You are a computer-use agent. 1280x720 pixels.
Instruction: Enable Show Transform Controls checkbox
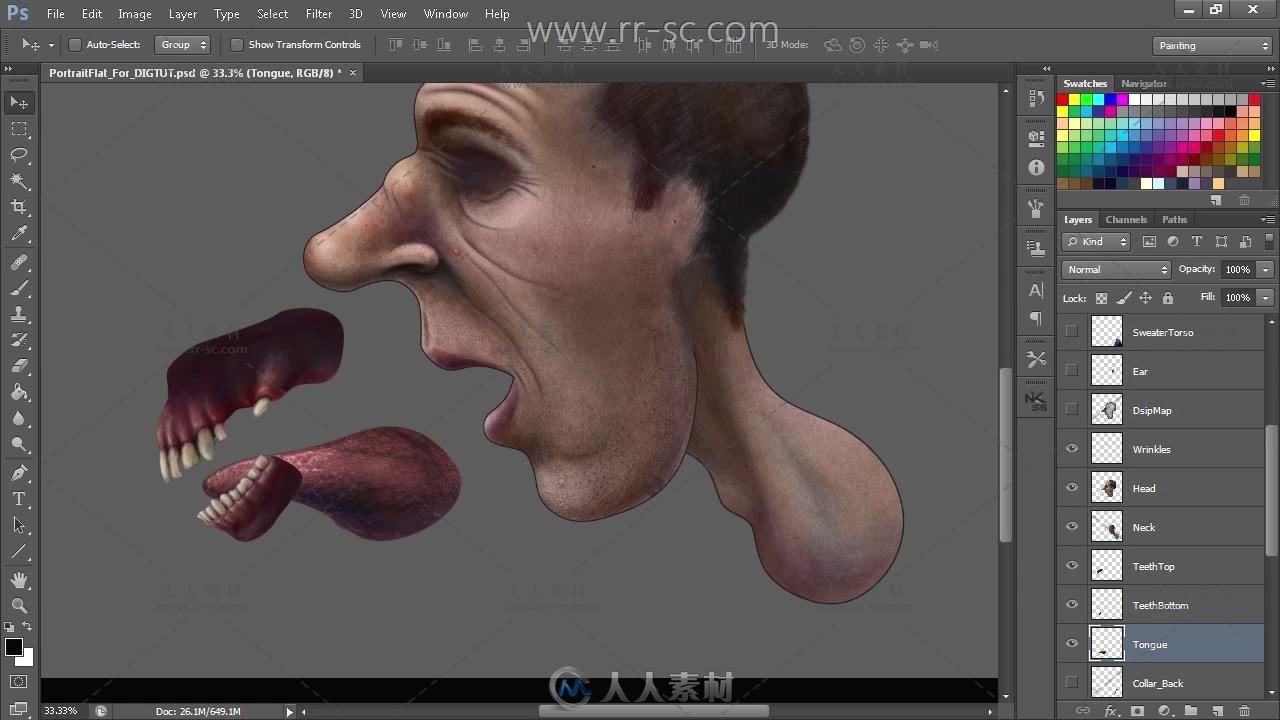[237, 45]
